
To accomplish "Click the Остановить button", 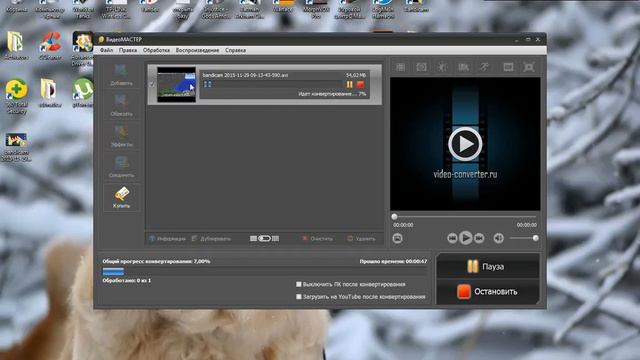I will click(488, 291).
